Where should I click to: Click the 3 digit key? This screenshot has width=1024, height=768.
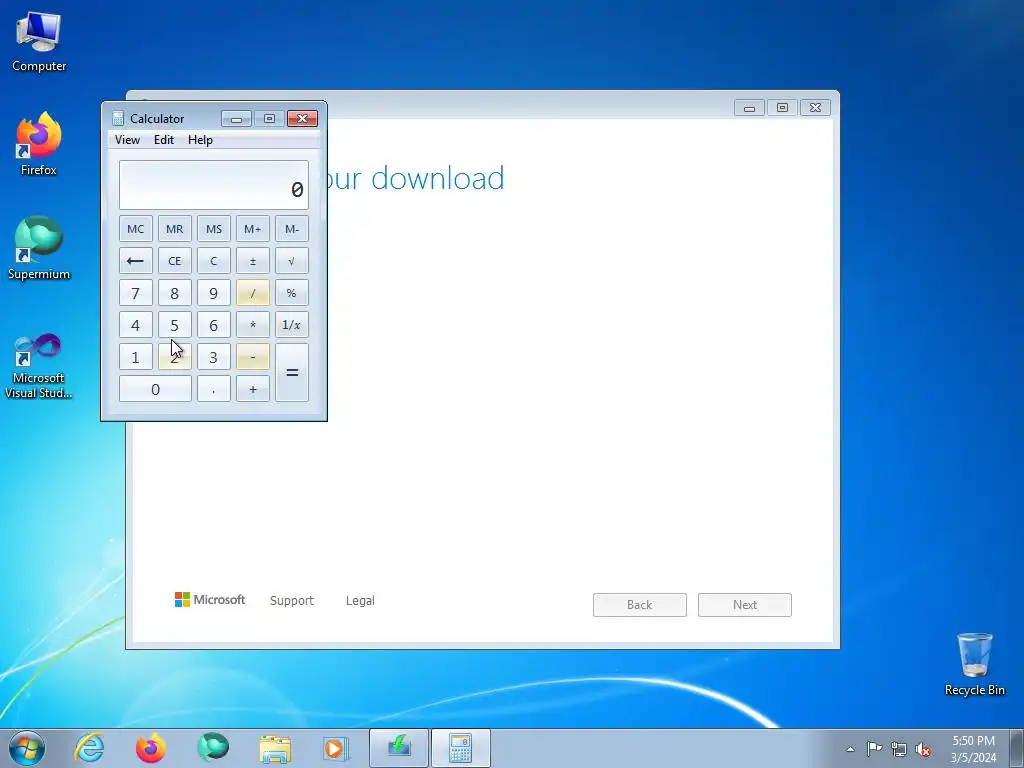pyautogui.click(x=214, y=357)
